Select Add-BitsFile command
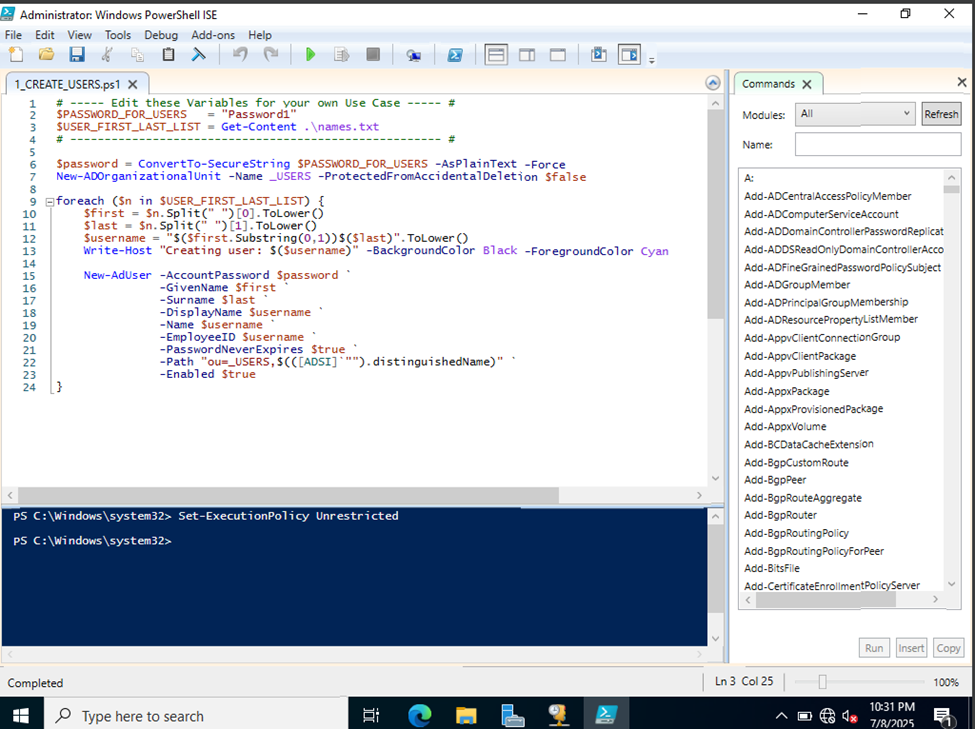 [772, 569]
